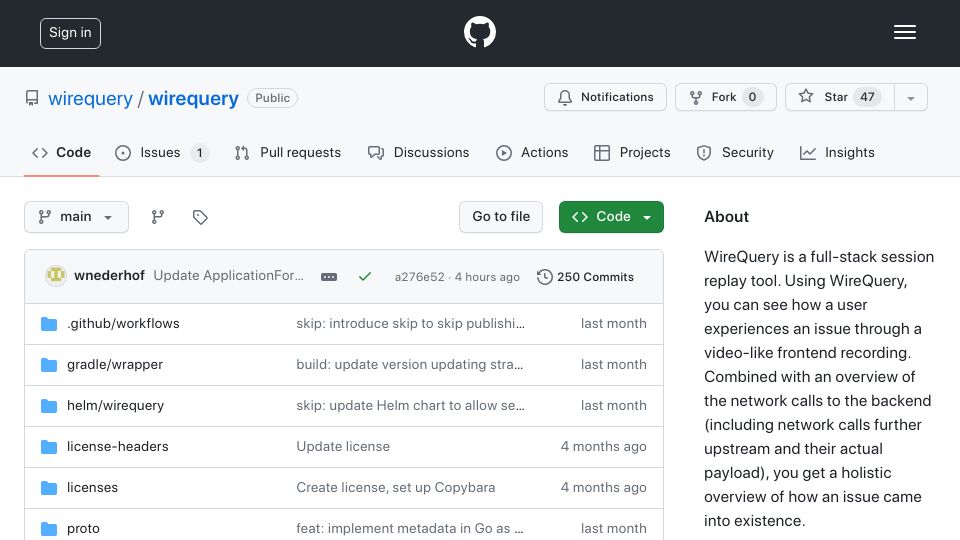Viewport: 960px width, 540px height.
Task: Click the Go to file button
Action: pyautogui.click(x=501, y=217)
